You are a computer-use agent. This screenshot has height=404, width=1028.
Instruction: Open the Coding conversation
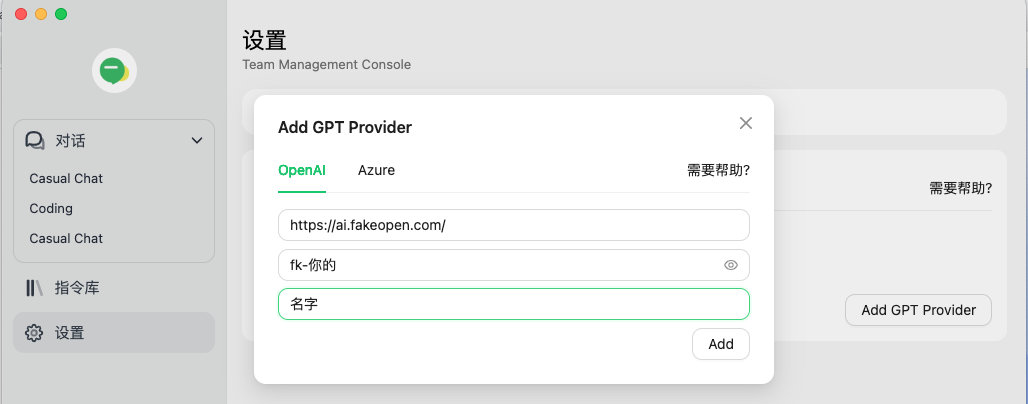click(x=51, y=208)
